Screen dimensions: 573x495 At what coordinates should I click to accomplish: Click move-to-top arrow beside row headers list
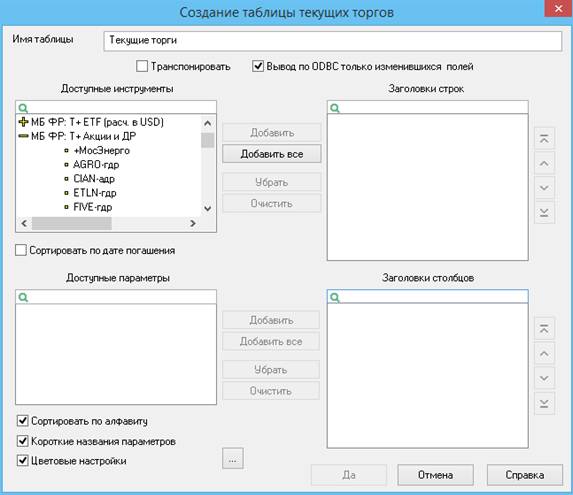tap(544, 139)
